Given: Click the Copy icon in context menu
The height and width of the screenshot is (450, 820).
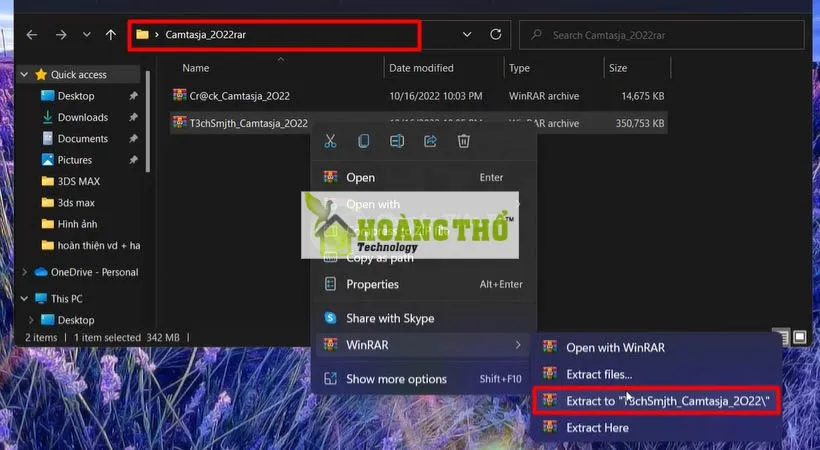Looking at the screenshot, I should coord(363,141).
